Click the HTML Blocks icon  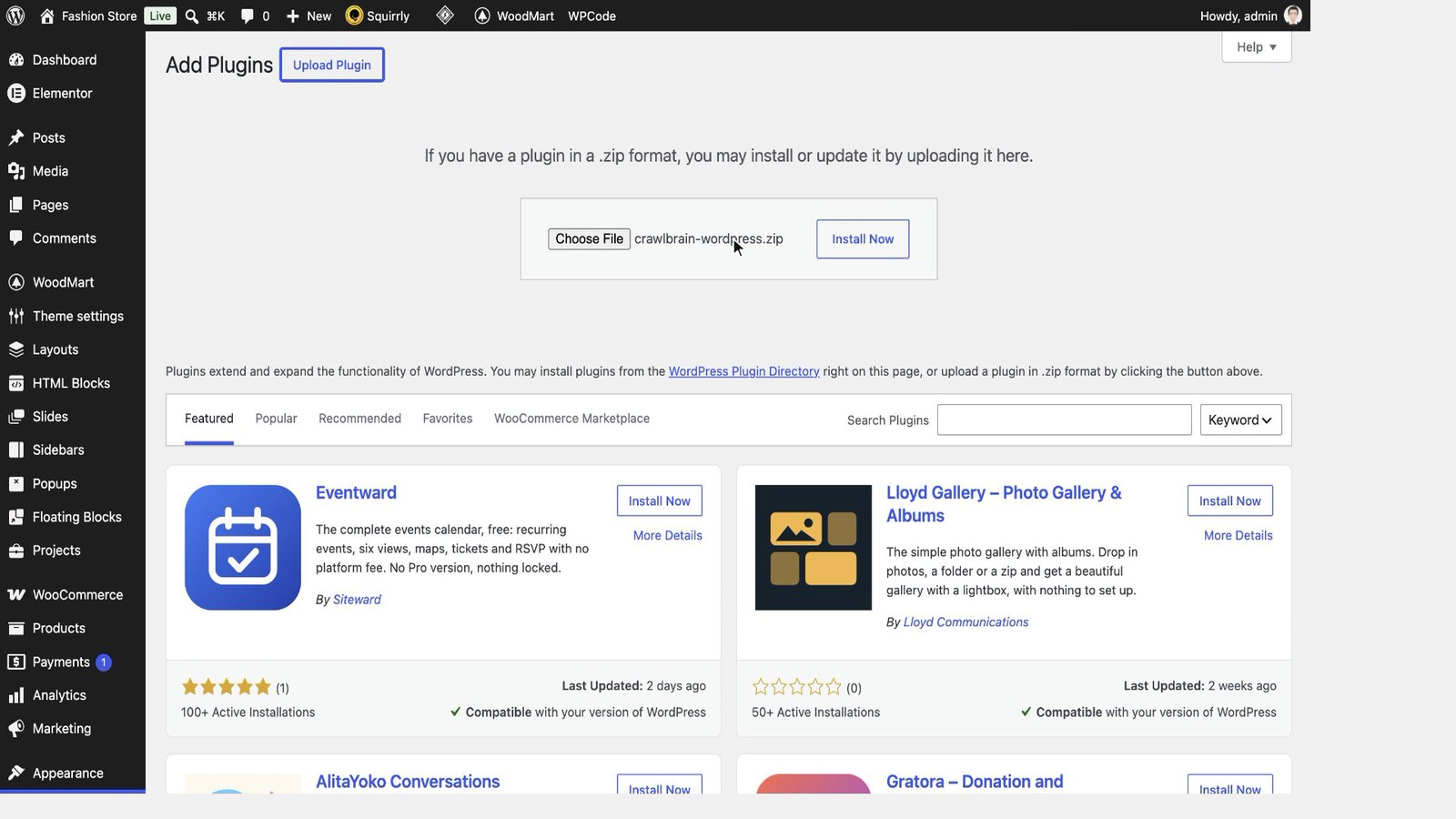pos(16,383)
